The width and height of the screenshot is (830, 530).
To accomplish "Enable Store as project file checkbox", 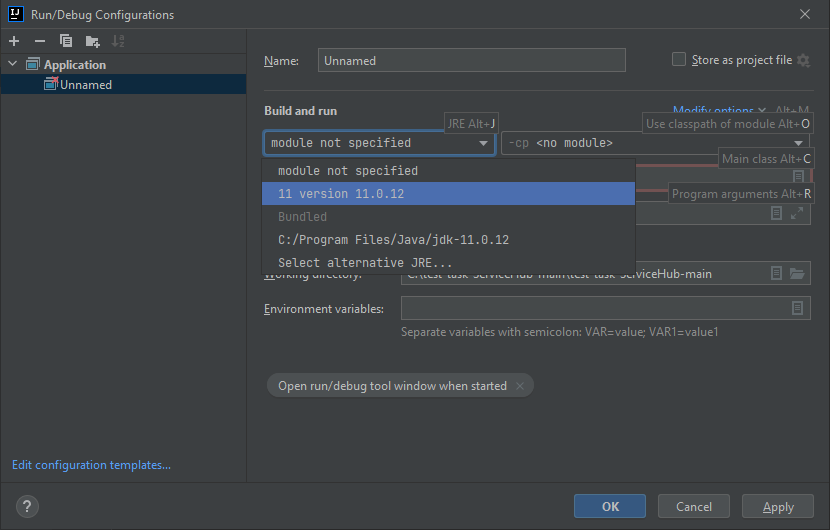I will click(x=679, y=59).
